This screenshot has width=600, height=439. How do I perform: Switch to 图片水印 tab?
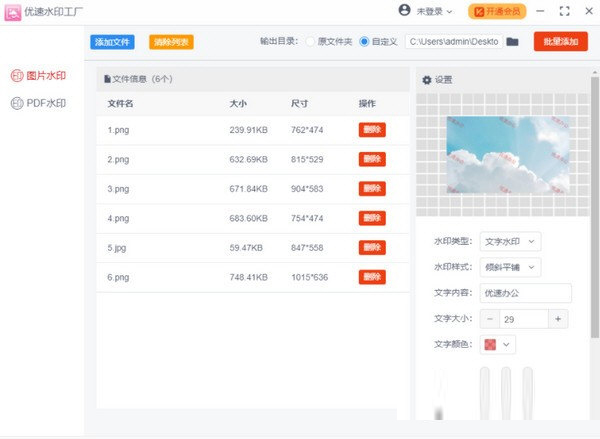click(x=38, y=76)
